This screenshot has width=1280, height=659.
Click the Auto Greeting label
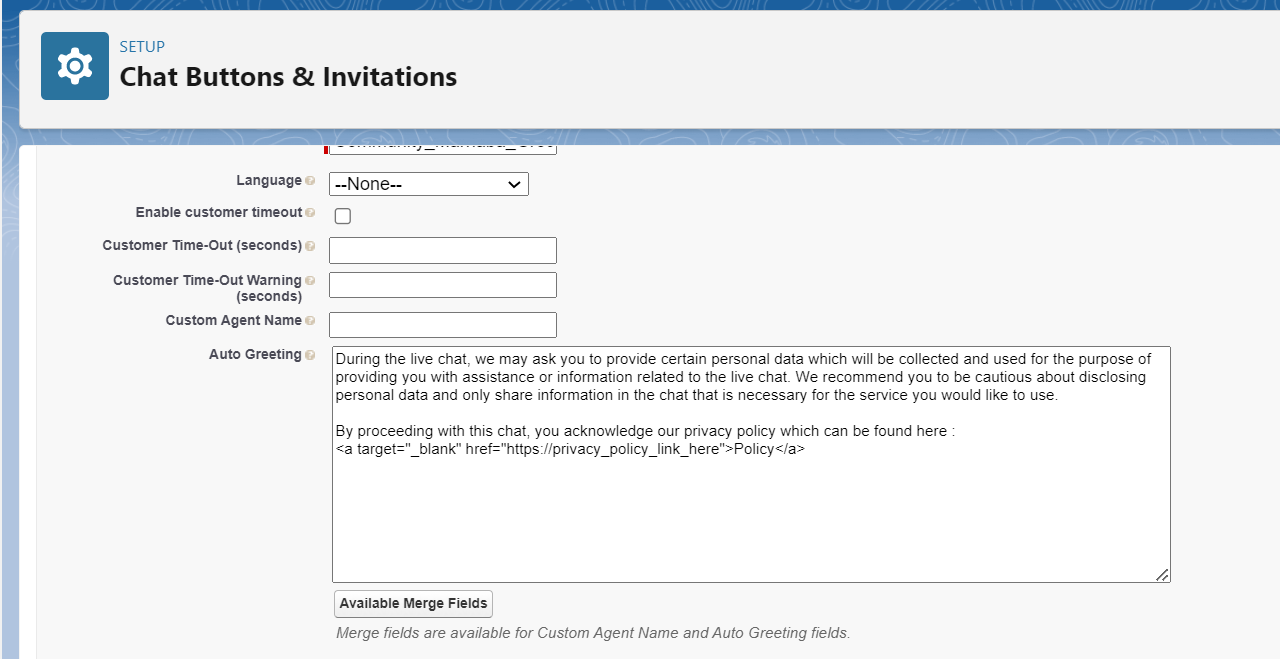[255, 355]
